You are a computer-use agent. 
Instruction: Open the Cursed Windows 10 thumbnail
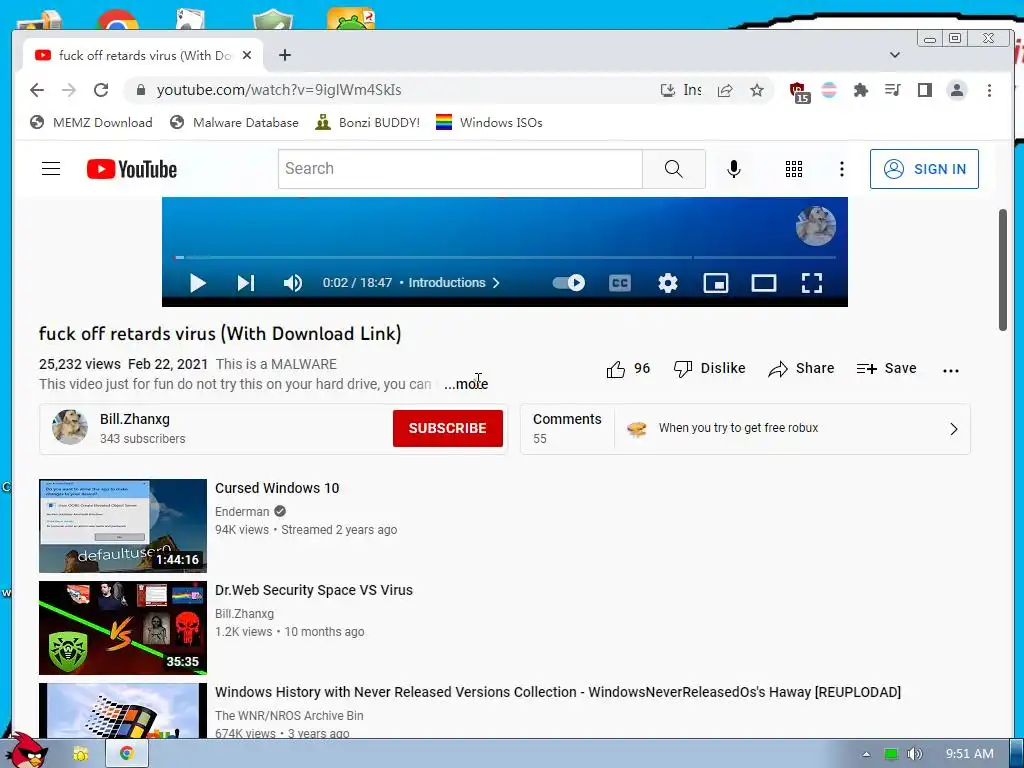pos(123,526)
